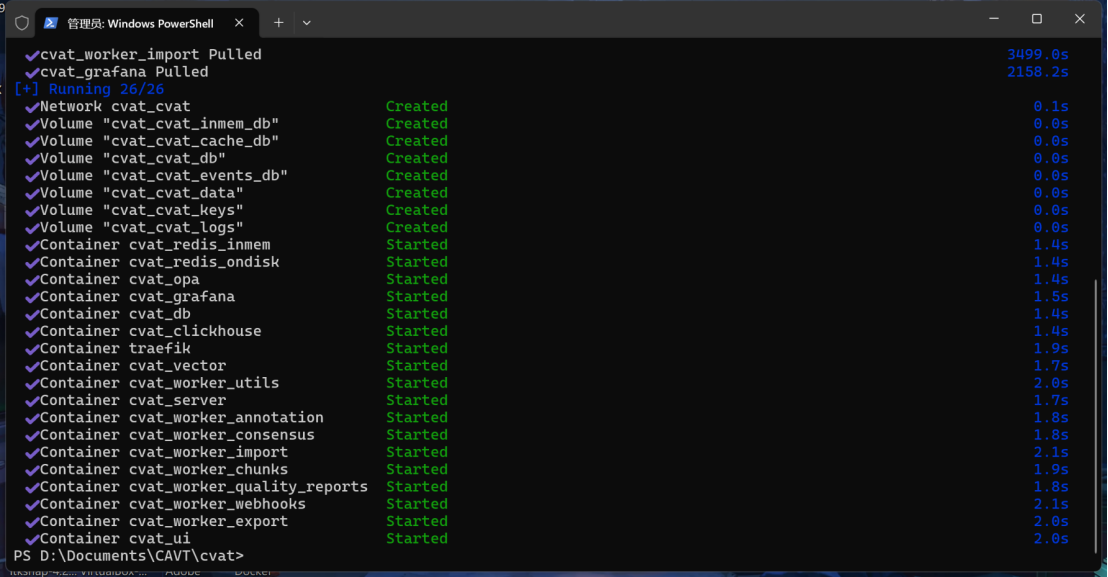Click the 'PS D:\Documents\CAVT\cvat>' prompt line
The width and height of the screenshot is (1108, 577).
click(x=129, y=557)
